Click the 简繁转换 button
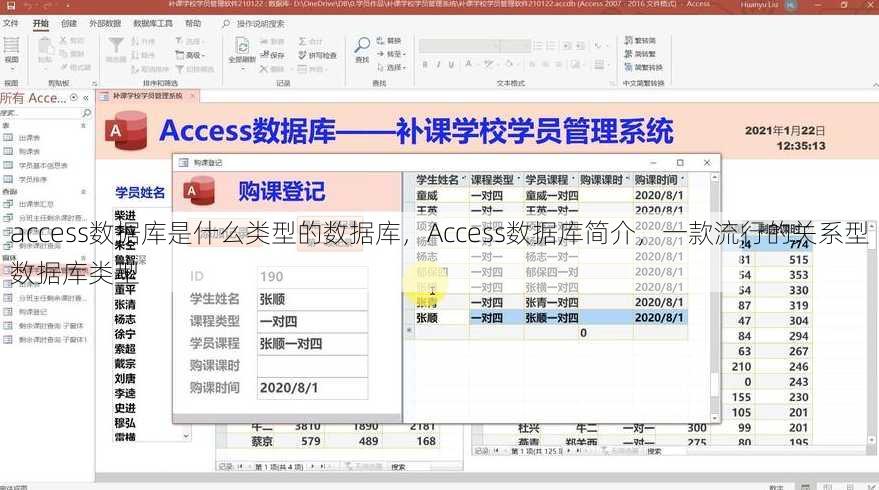The width and height of the screenshot is (879, 490). coord(644,67)
